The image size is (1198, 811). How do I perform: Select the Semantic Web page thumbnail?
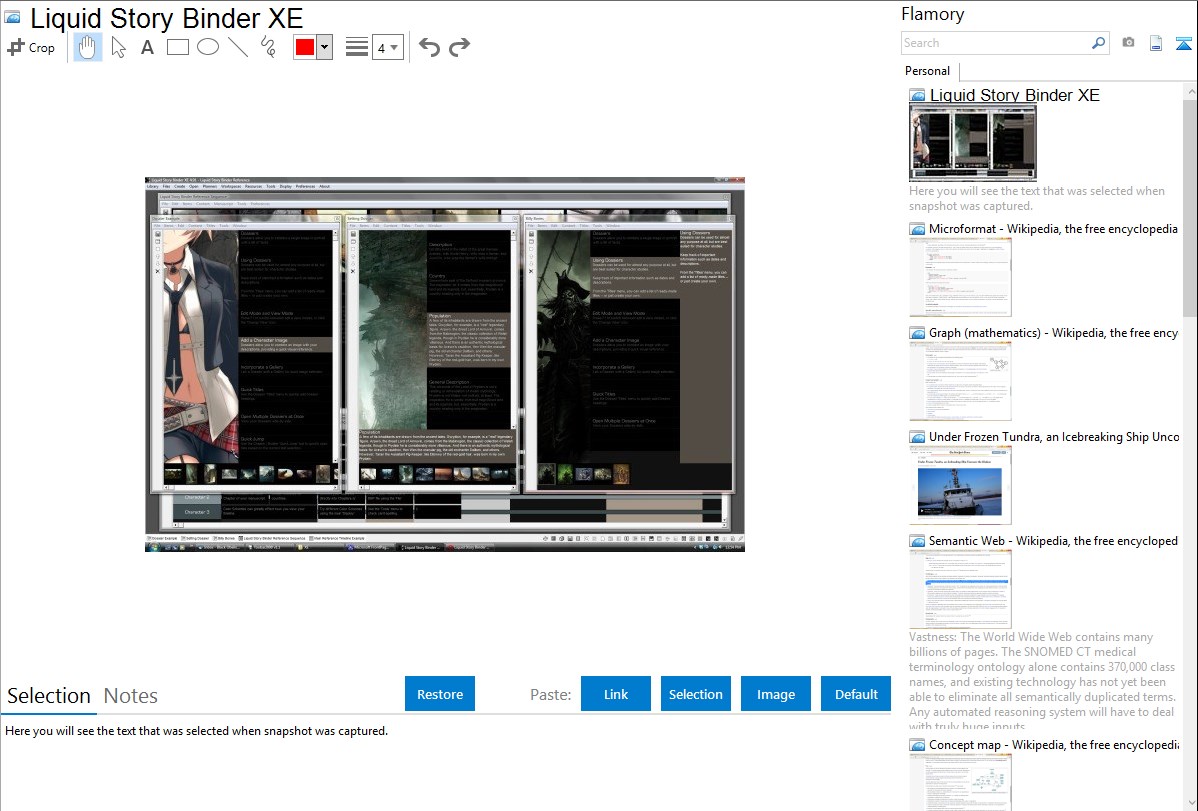point(960,589)
